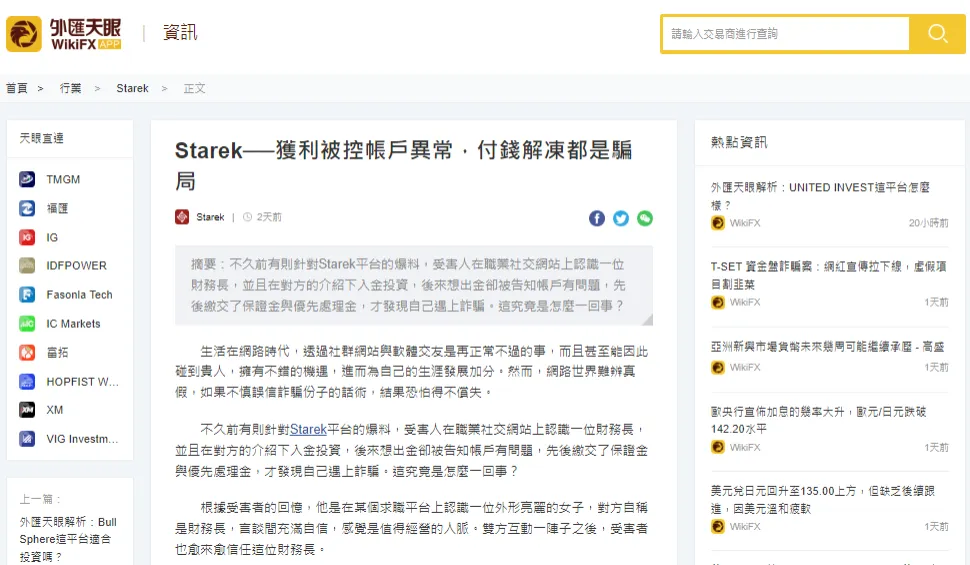Open 歐央行宣佈加息 hot news article
Viewport: 970px width, 565px height.
pos(818,420)
